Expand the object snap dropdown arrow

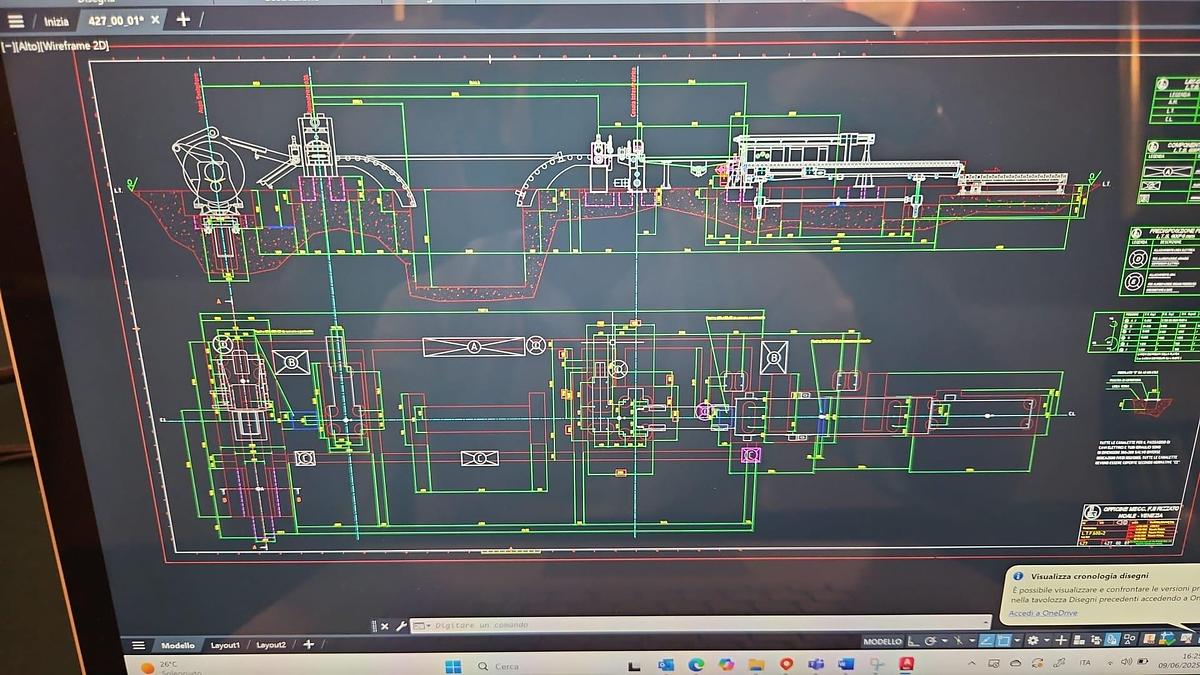1017,640
